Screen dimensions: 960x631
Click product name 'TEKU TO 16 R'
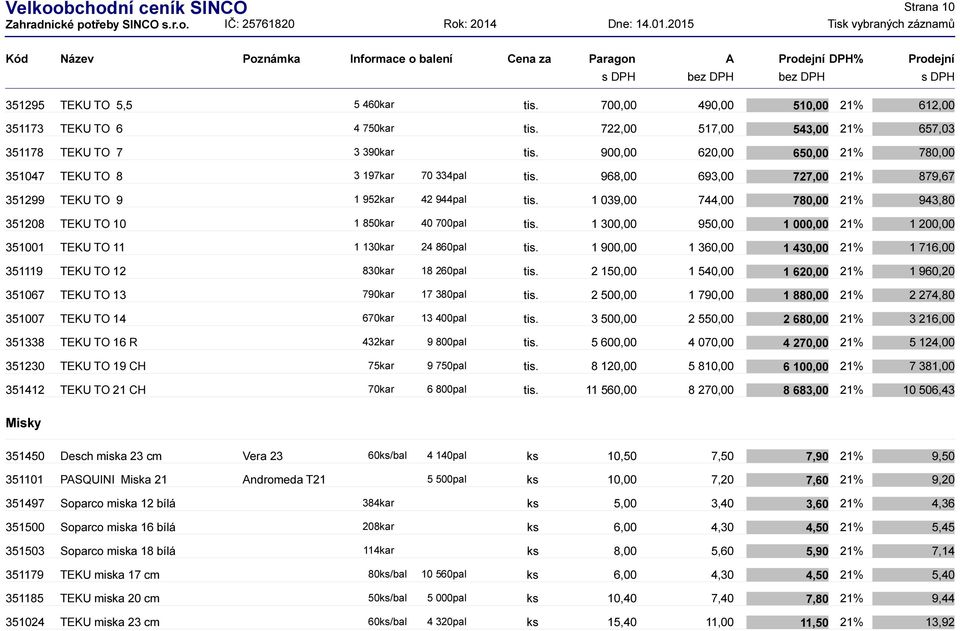point(99,343)
